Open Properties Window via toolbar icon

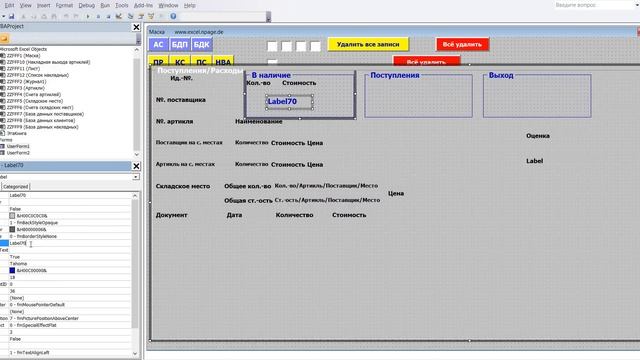point(141,16)
